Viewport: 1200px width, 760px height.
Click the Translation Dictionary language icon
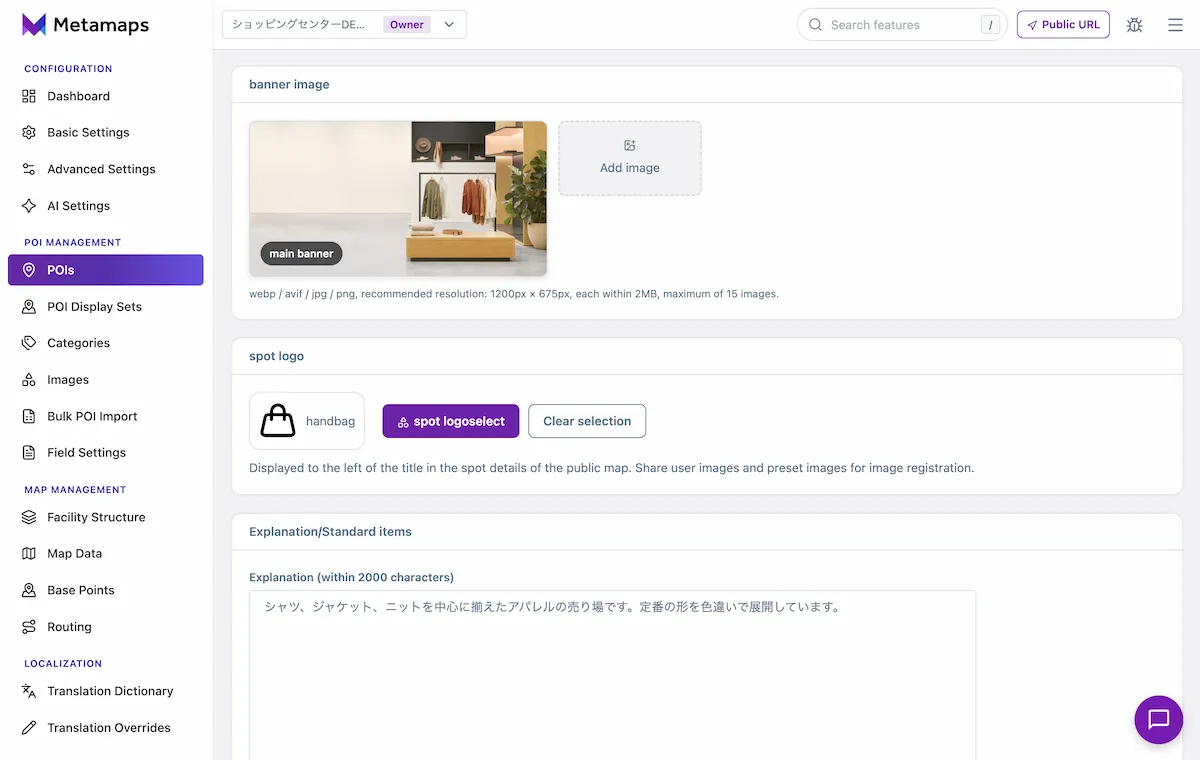[x=29, y=691]
